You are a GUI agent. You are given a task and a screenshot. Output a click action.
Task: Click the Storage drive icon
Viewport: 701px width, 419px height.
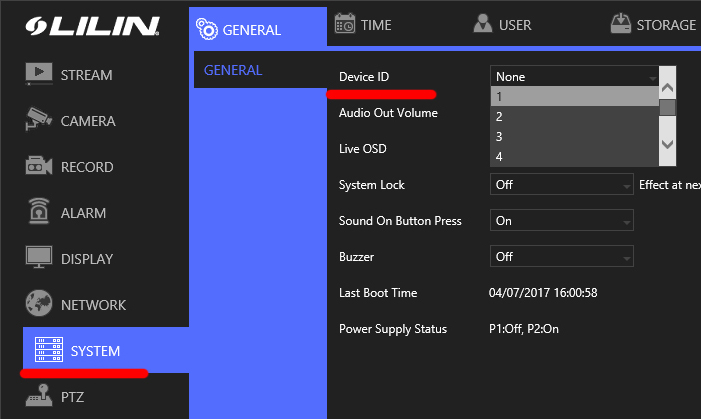(x=620, y=24)
